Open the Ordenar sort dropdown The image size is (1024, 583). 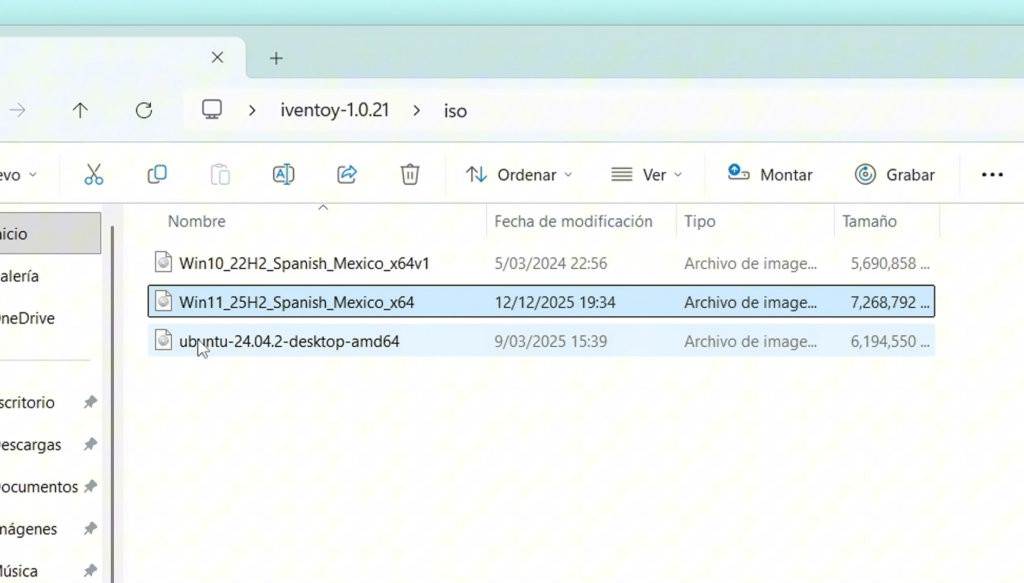tap(519, 175)
